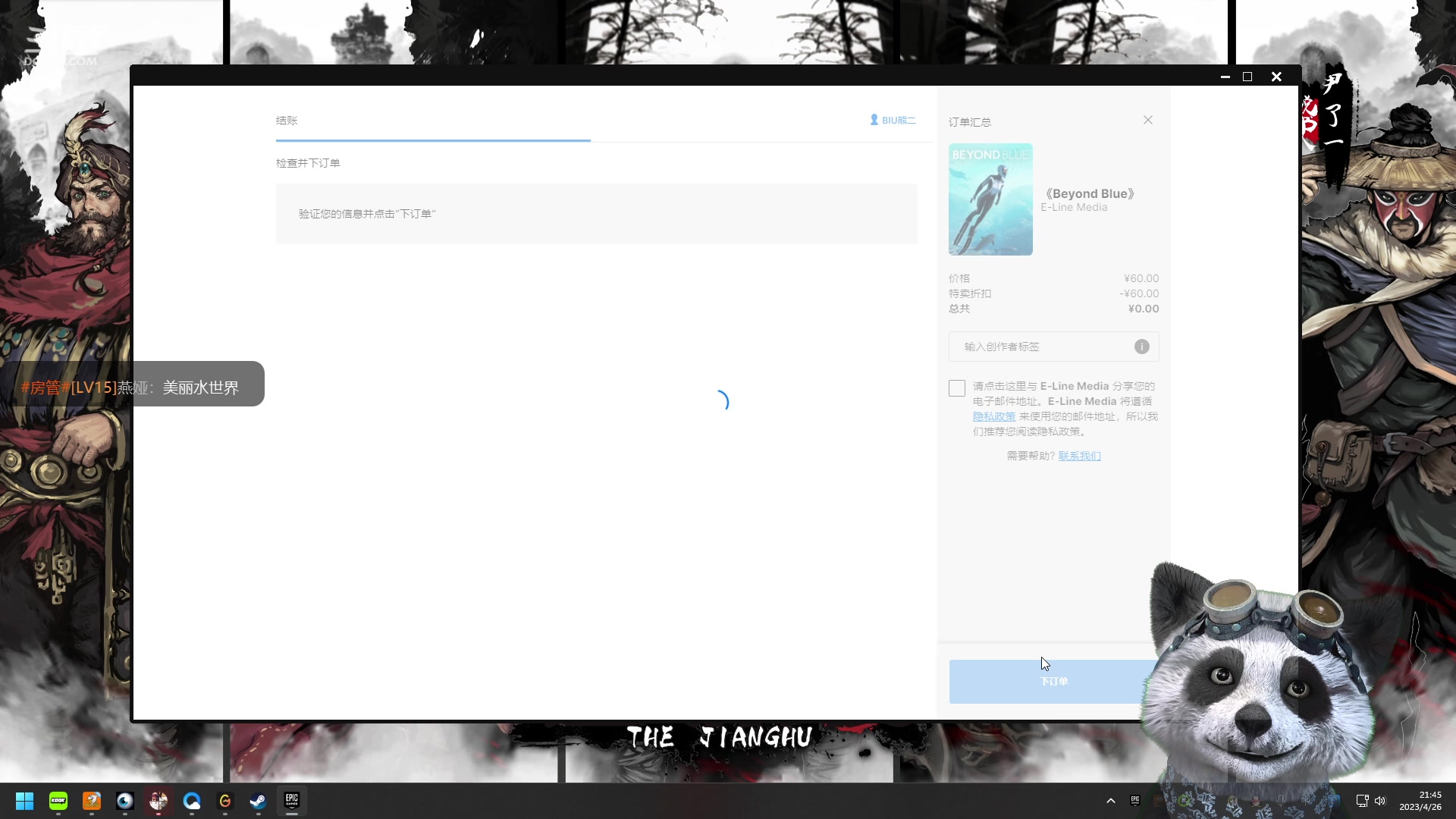Click the total amount ¥0.00
The height and width of the screenshot is (819, 1456).
pyautogui.click(x=1144, y=309)
